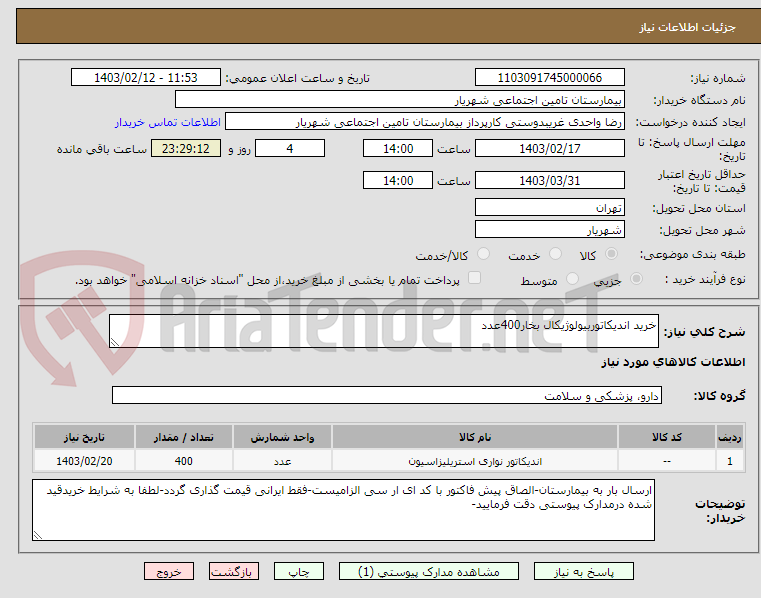761x598 pixels.
Task: Click the response deadline date 1403/02/17
Action: click(549, 148)
